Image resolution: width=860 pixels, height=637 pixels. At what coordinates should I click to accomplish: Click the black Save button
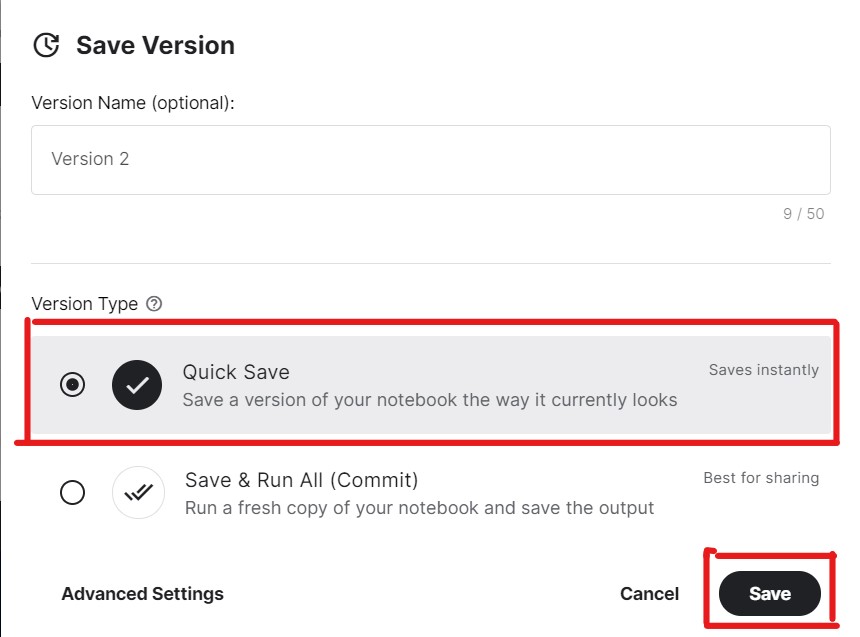pos(770,594)
